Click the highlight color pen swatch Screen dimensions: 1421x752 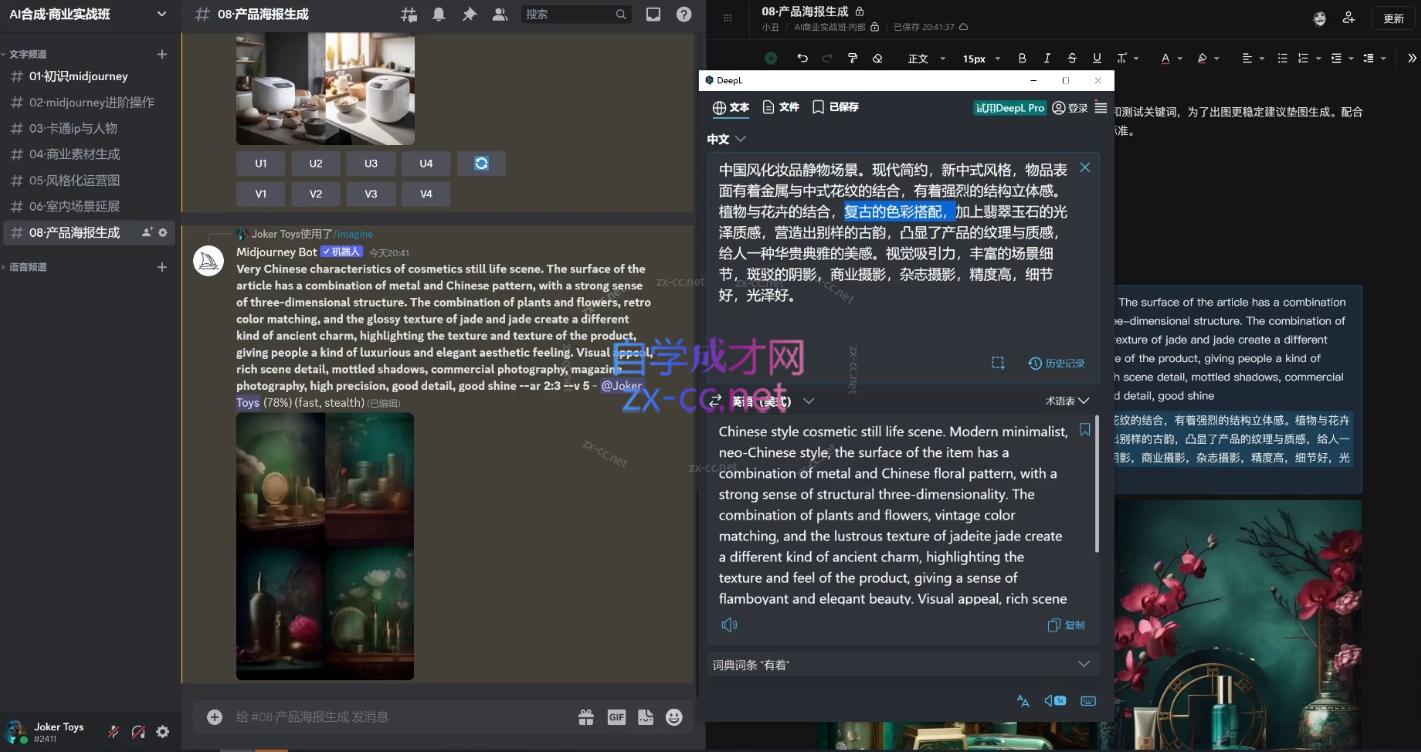pos(1203,59)
